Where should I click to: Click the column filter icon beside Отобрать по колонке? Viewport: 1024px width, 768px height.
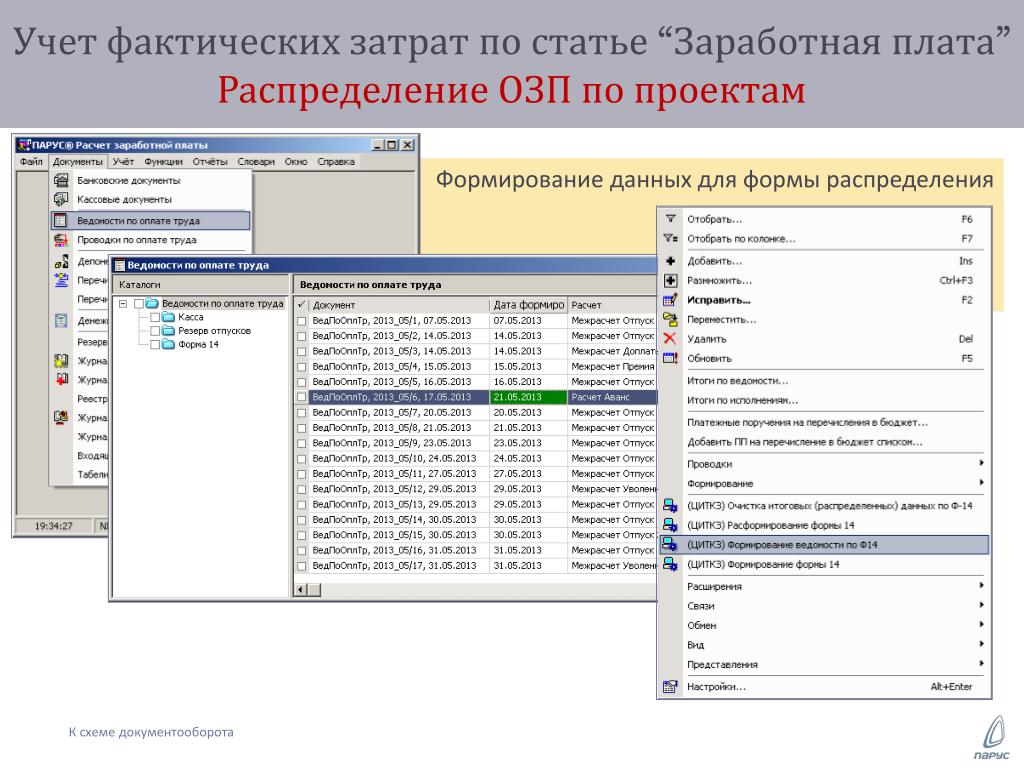click(x=671, y=238)
